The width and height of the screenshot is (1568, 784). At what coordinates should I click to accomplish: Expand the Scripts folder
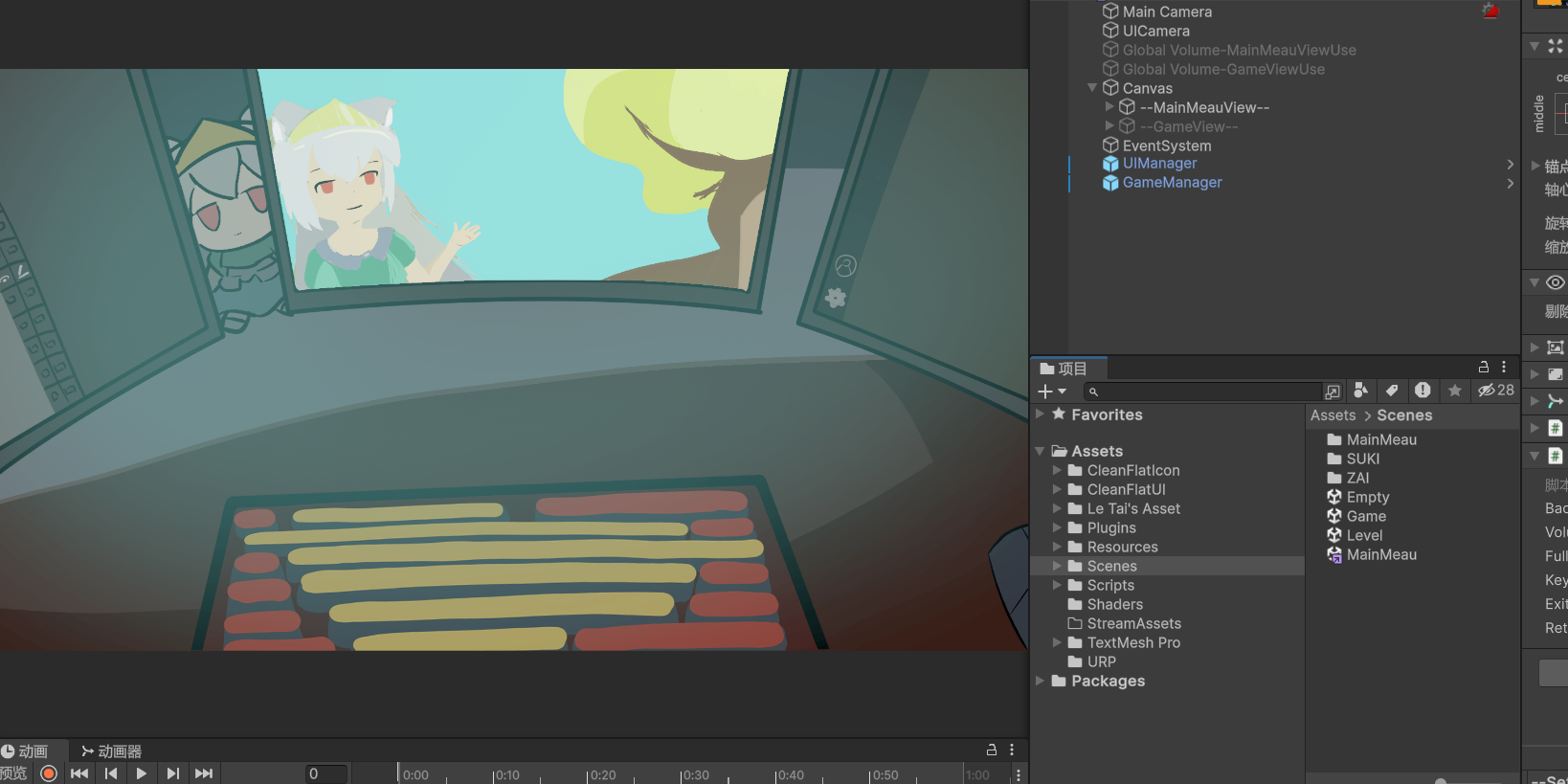[x=1057, y=585]
